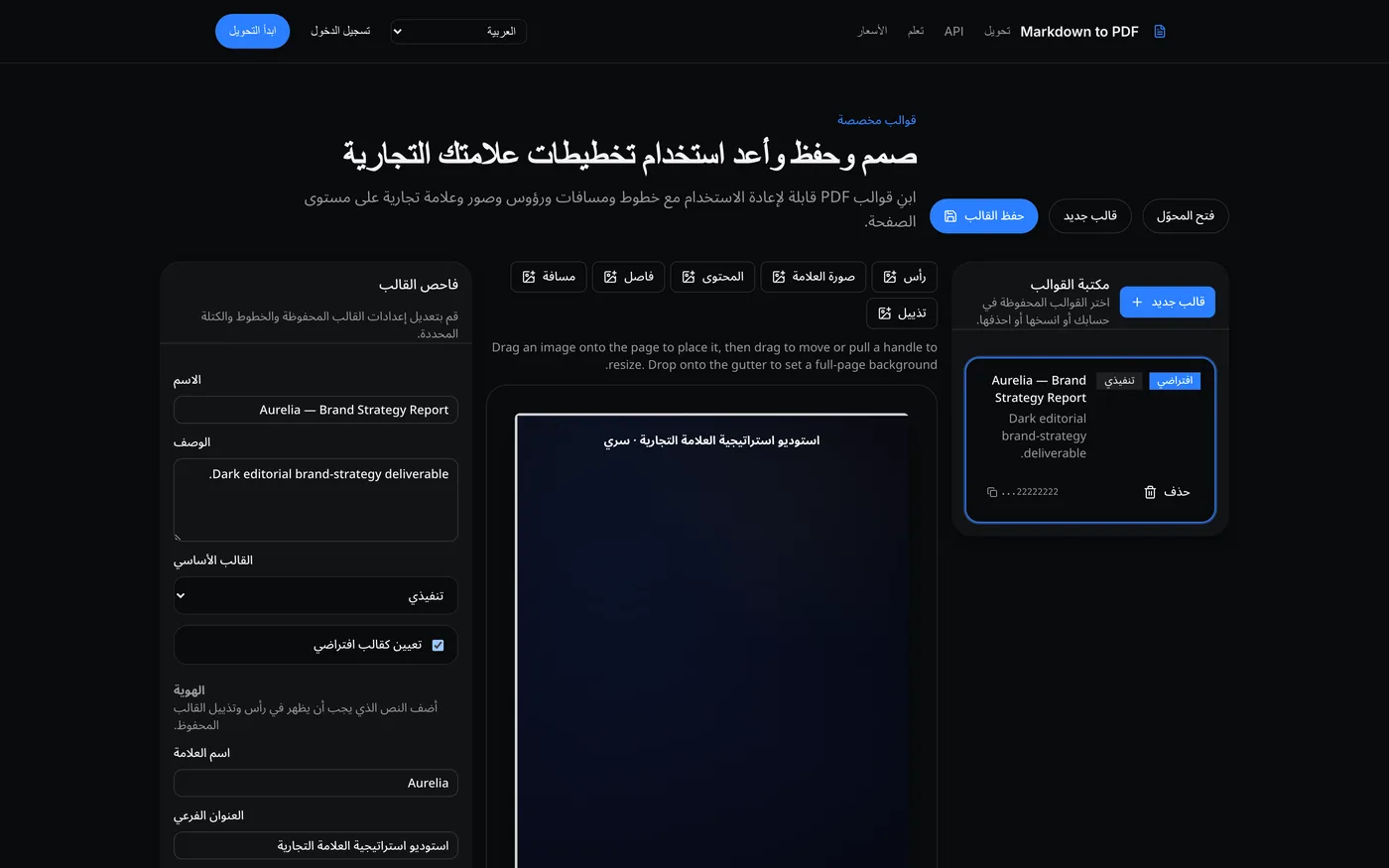Click the trash icon on the Aurelia template card

(1150, 492)
